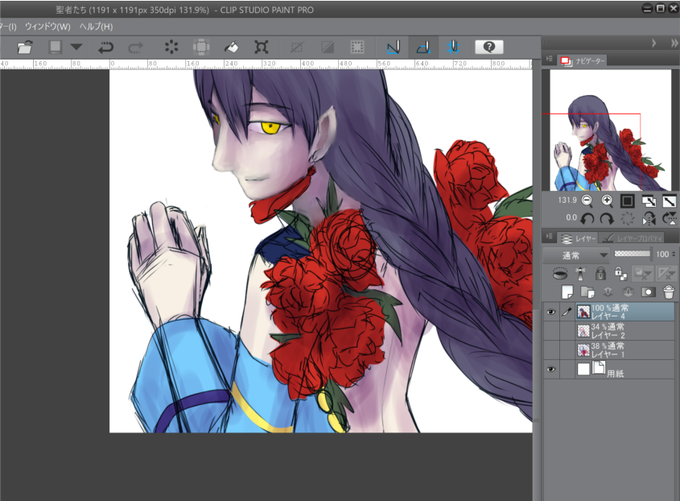Image resolution: width=680 pixels, height=501 pixels.
Task: Click the white 用紙 paper color swatch
Action: (x=584, y=370)
